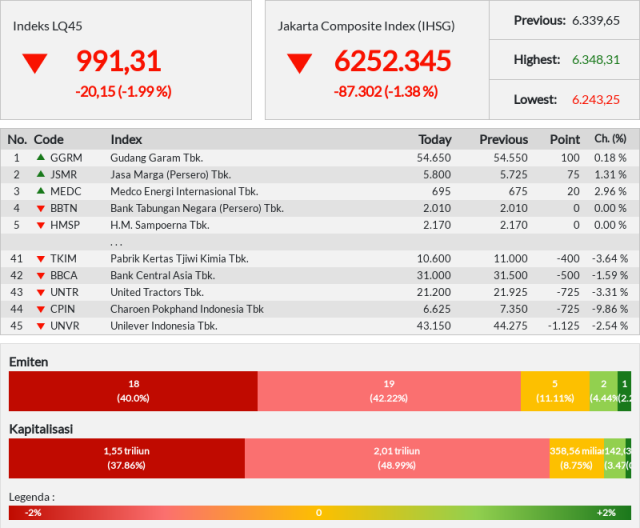The image size is (640, 528).
Task: Select the 2,01 triliun Kapitalisasi segment
Action: click(397, 458)
